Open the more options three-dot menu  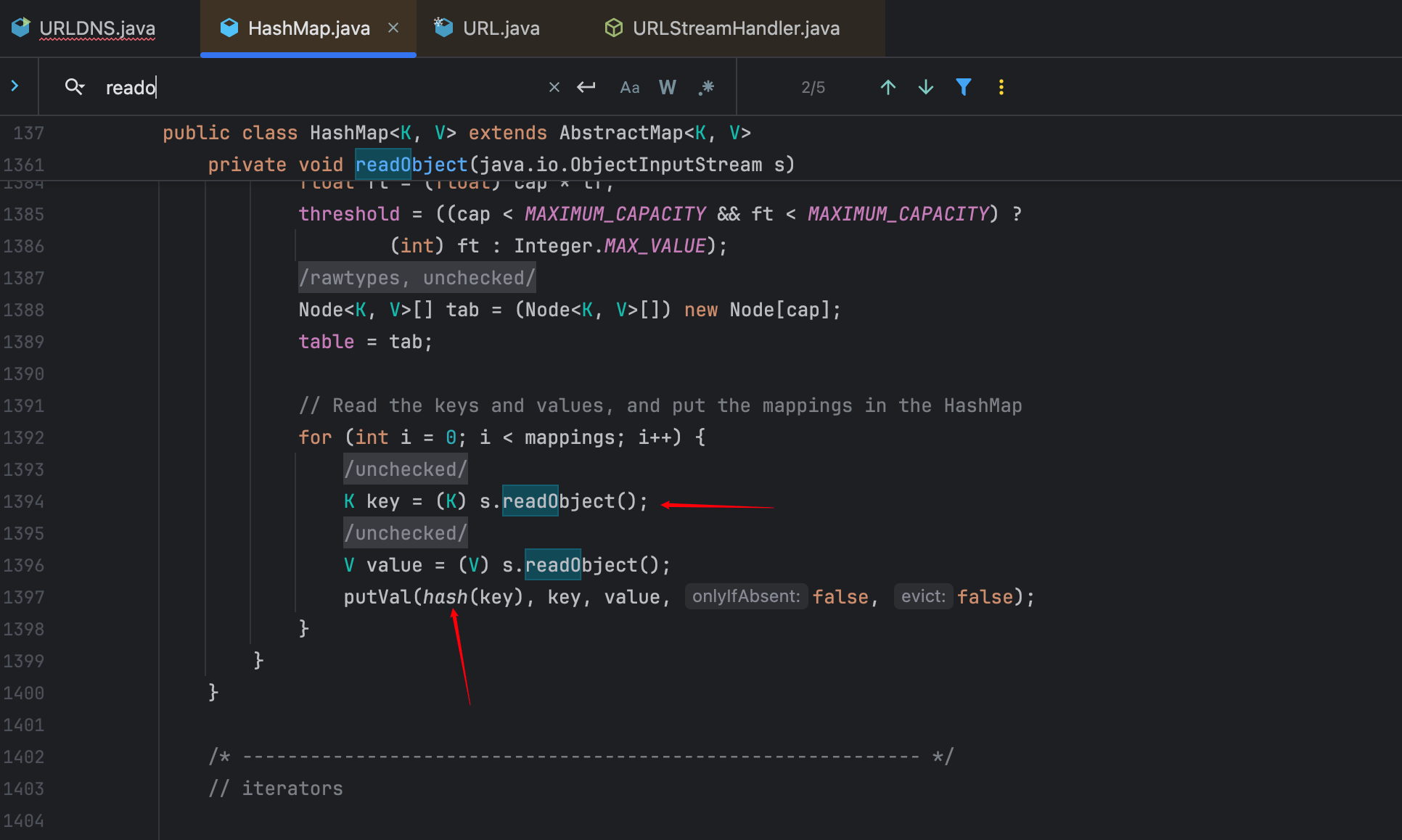point(1001,87)
